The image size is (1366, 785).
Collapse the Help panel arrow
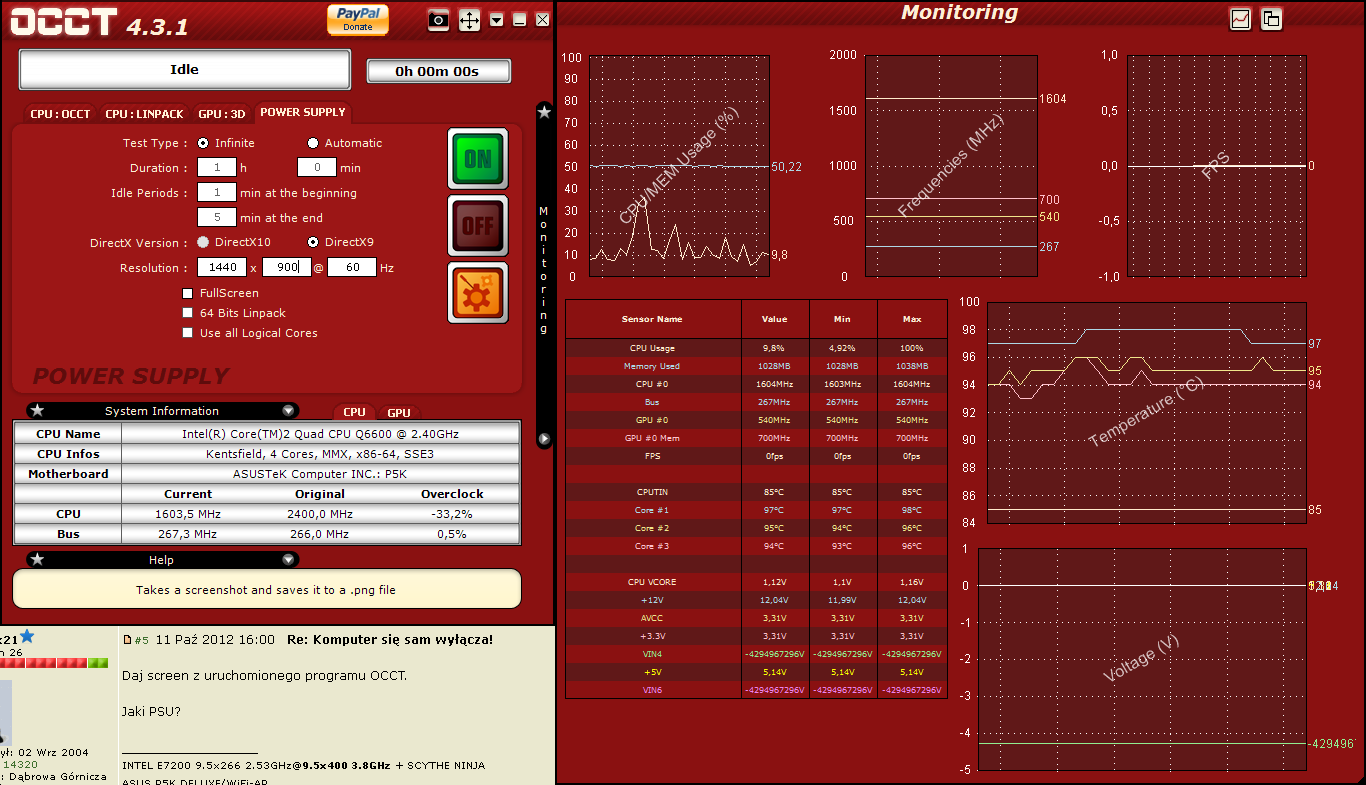click(x=289, y=559)
